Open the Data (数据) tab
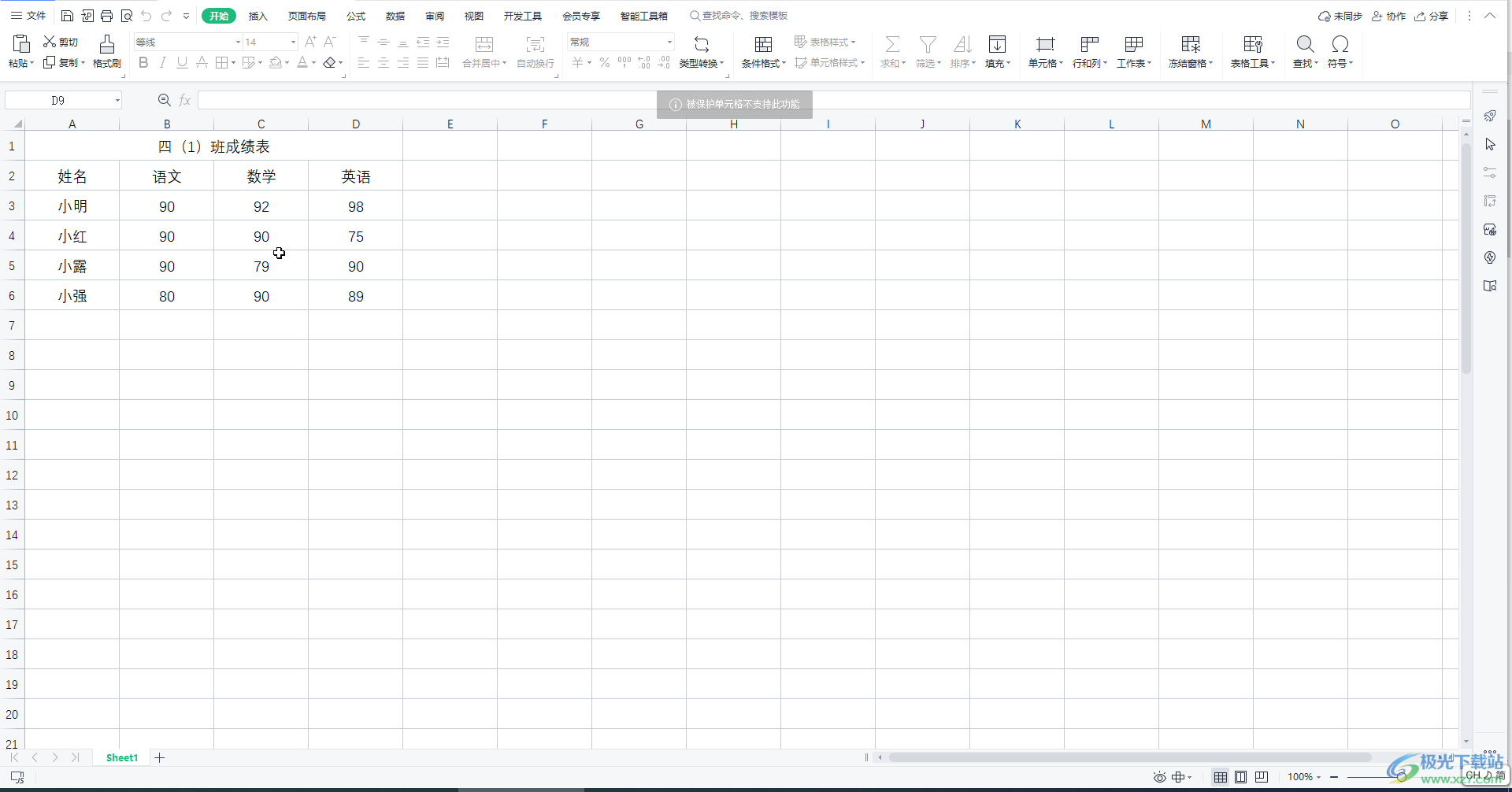This screenshot has width=1512, height=792. (395, 16)
